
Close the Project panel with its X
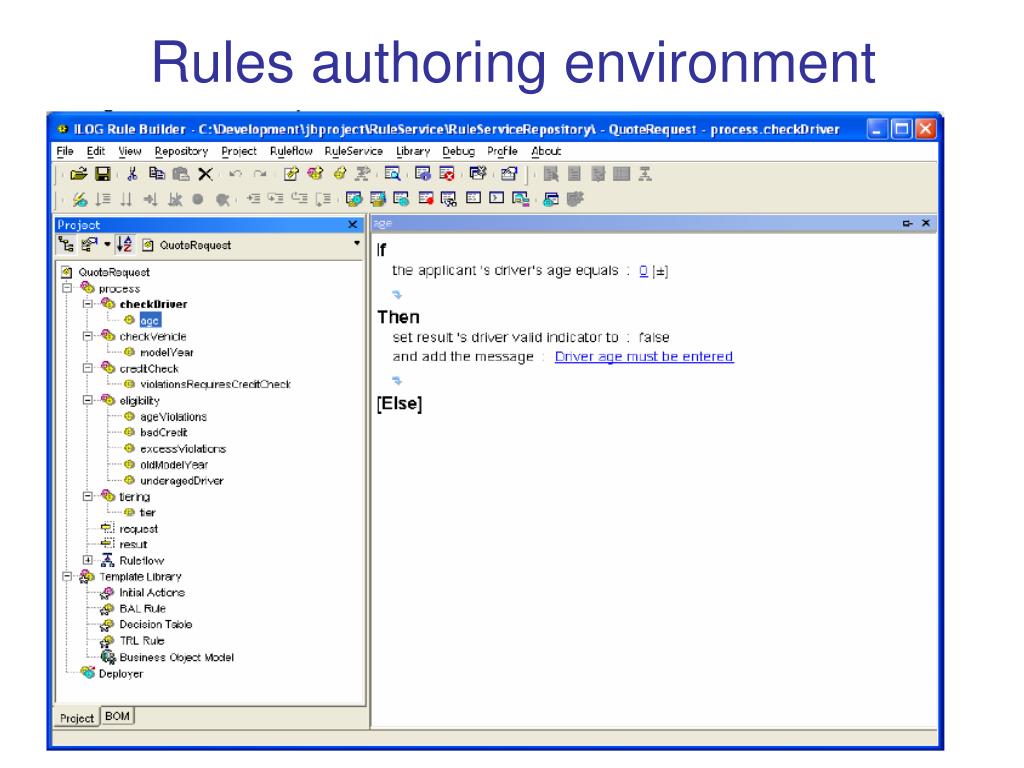pos(353,225)
